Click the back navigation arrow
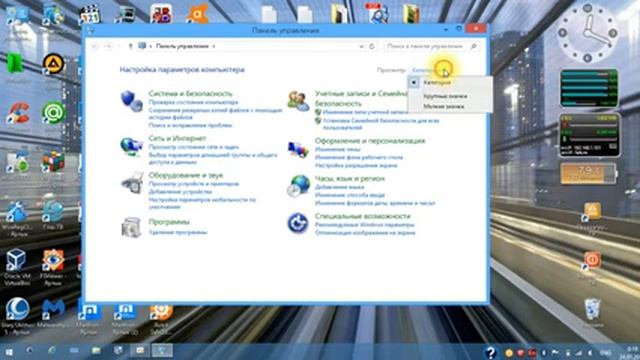Image resolution: width=640 pixels, height=360 pixels. point(96,47)
